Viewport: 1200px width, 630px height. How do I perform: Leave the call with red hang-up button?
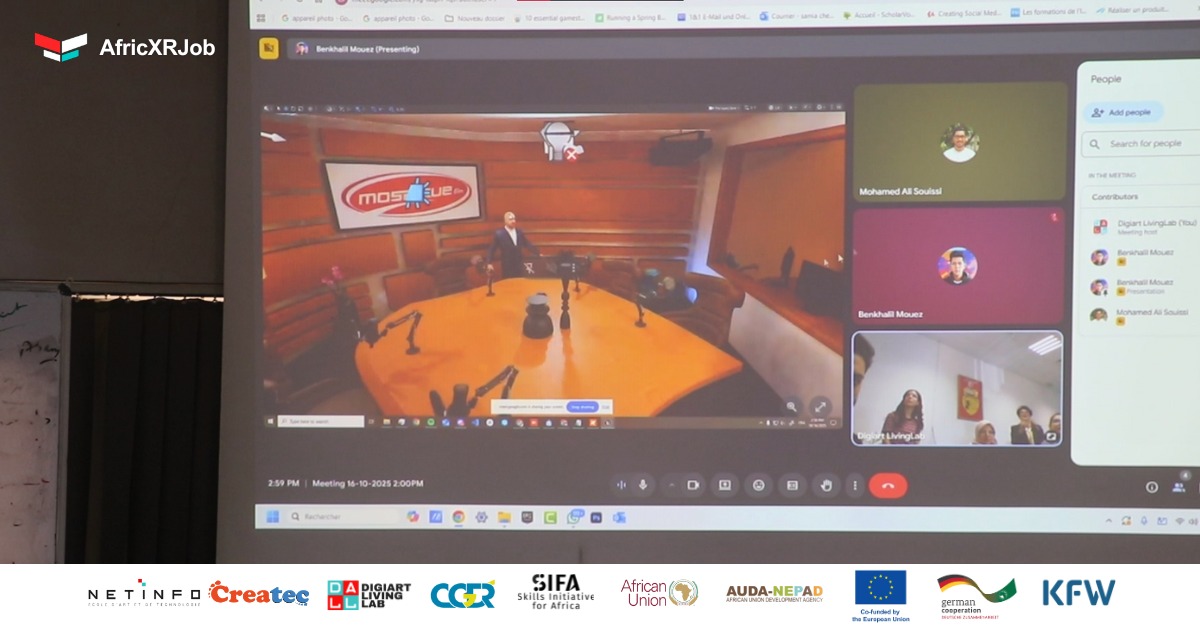pos(888,486)
